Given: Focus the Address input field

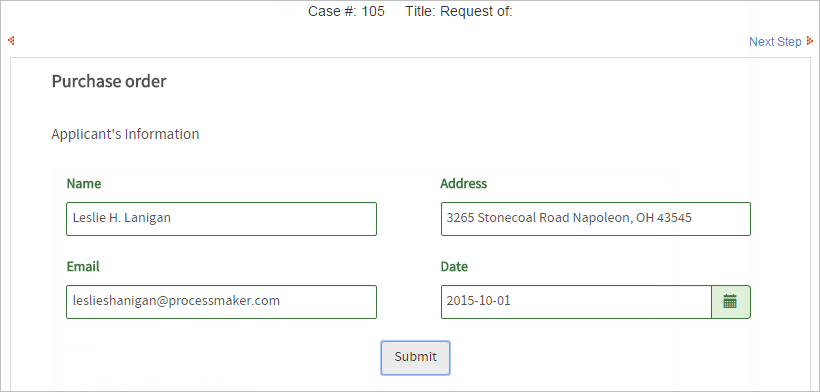Looking at the screenshot, I should [x=596, y=218].
